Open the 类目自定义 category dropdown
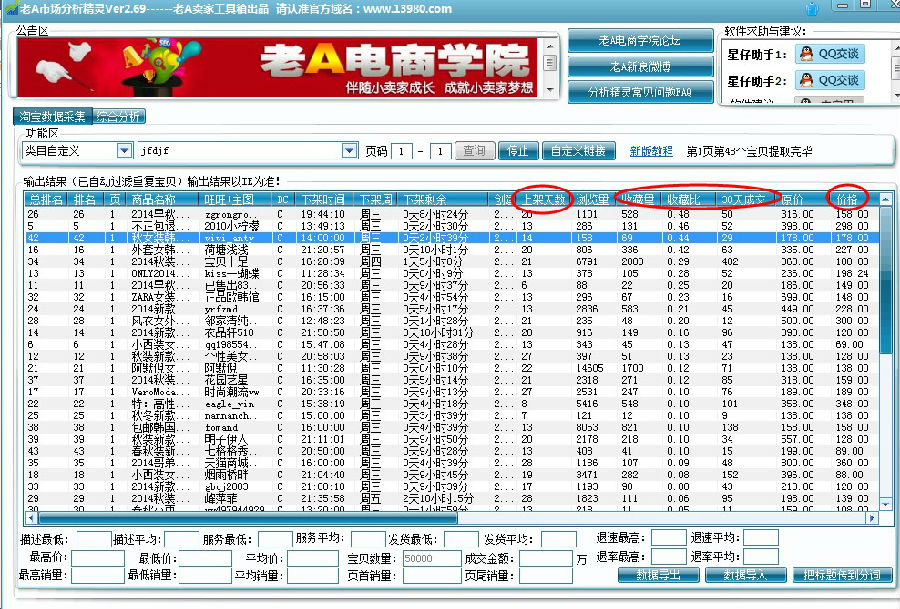Image resolution: width=900 pixels, height=609 pixels. tap(124, 150)
